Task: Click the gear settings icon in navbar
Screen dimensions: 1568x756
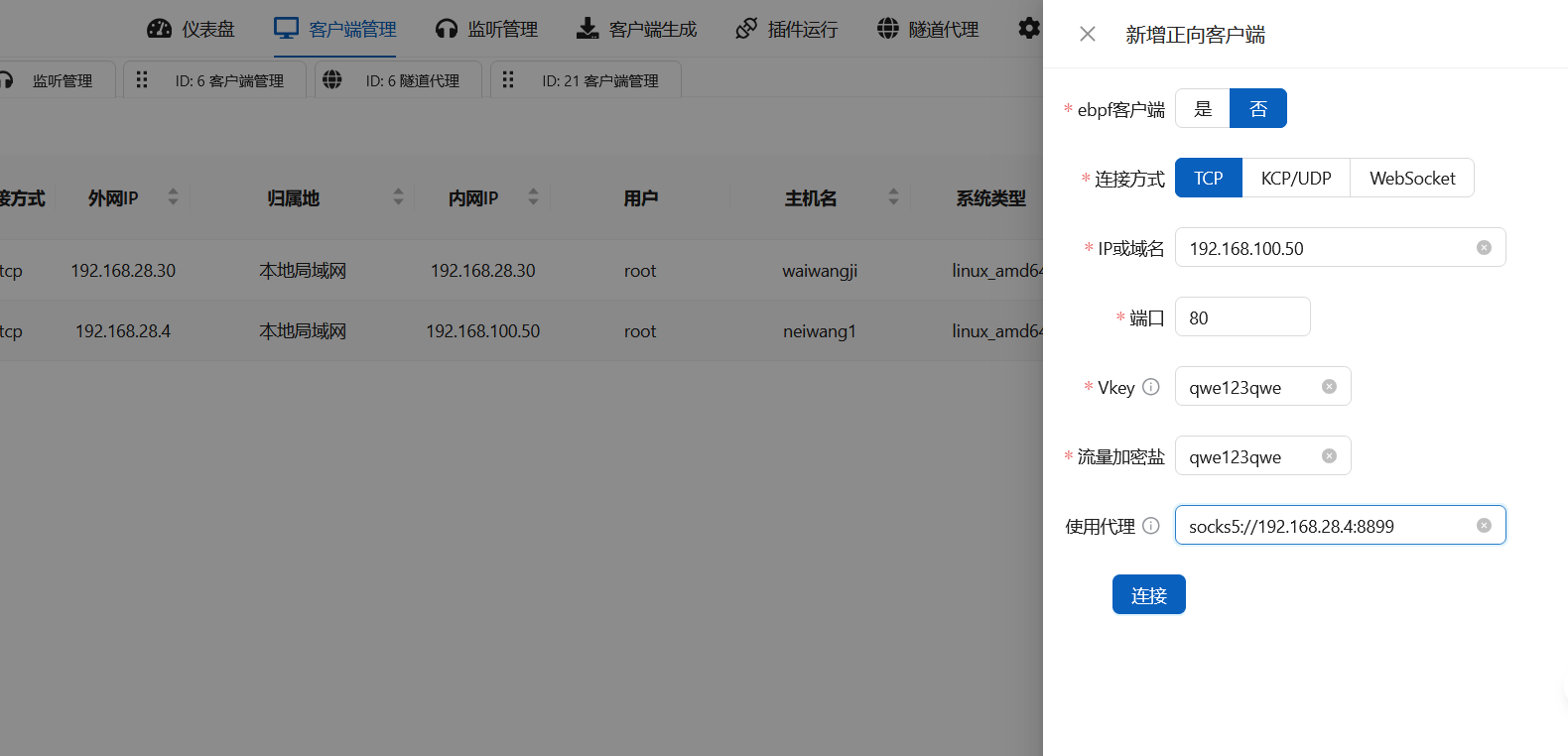Action: point(1029,29)
